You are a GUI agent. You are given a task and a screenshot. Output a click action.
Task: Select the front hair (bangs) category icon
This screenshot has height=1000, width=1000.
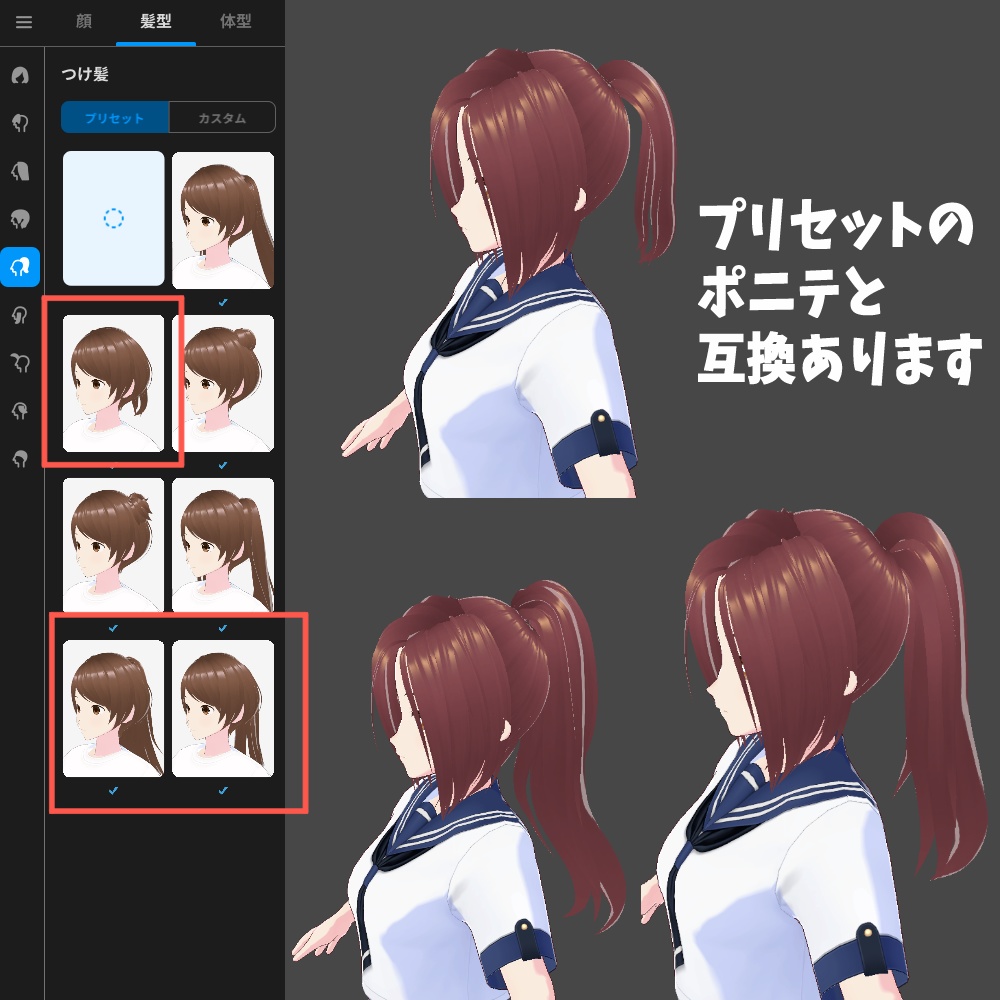(20, 120)
